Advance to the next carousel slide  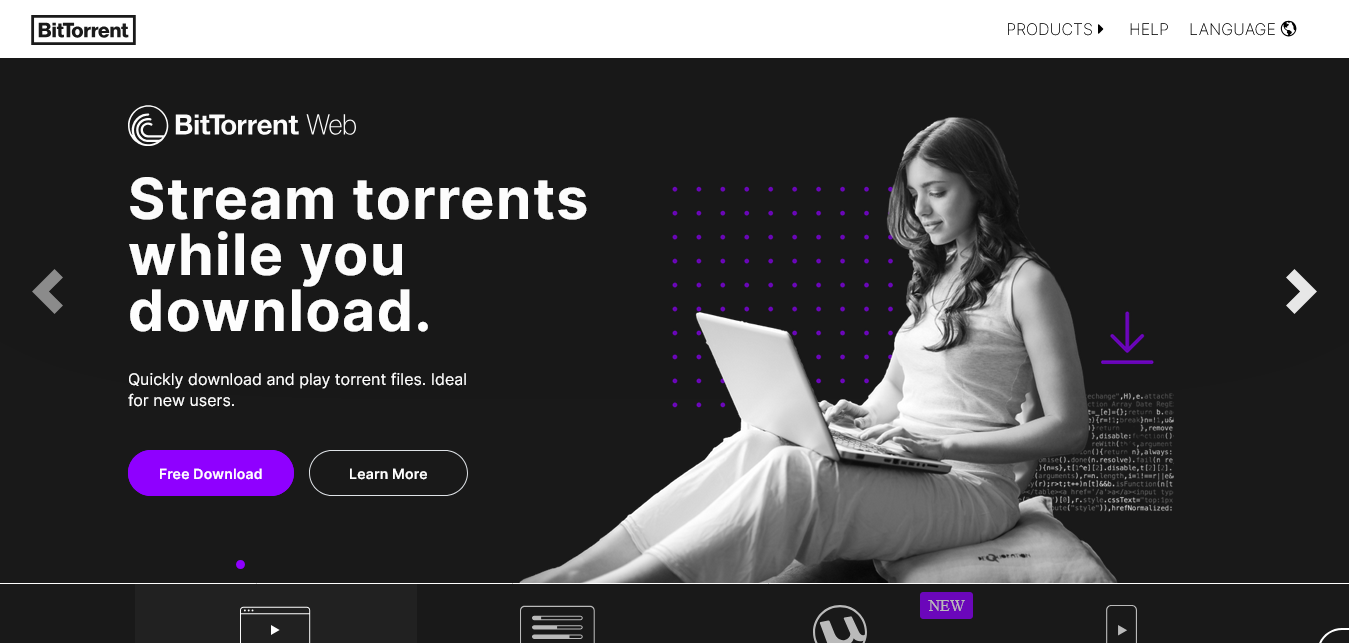(1300, 292)
